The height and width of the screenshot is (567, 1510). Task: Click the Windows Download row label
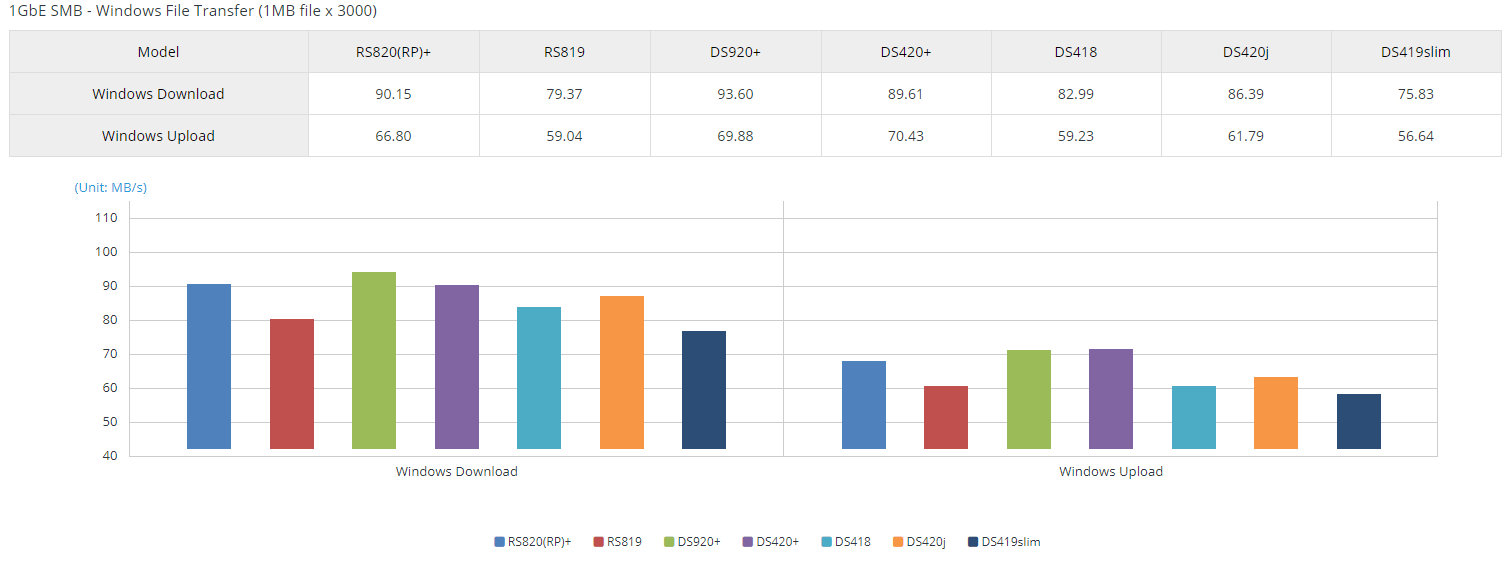click(158, 94)
